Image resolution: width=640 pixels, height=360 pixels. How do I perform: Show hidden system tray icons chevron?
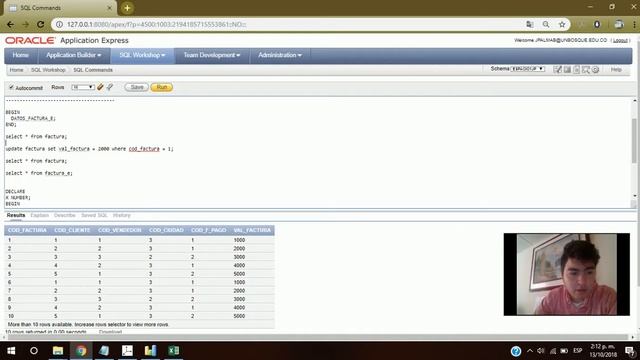click(x=530, y=351)
